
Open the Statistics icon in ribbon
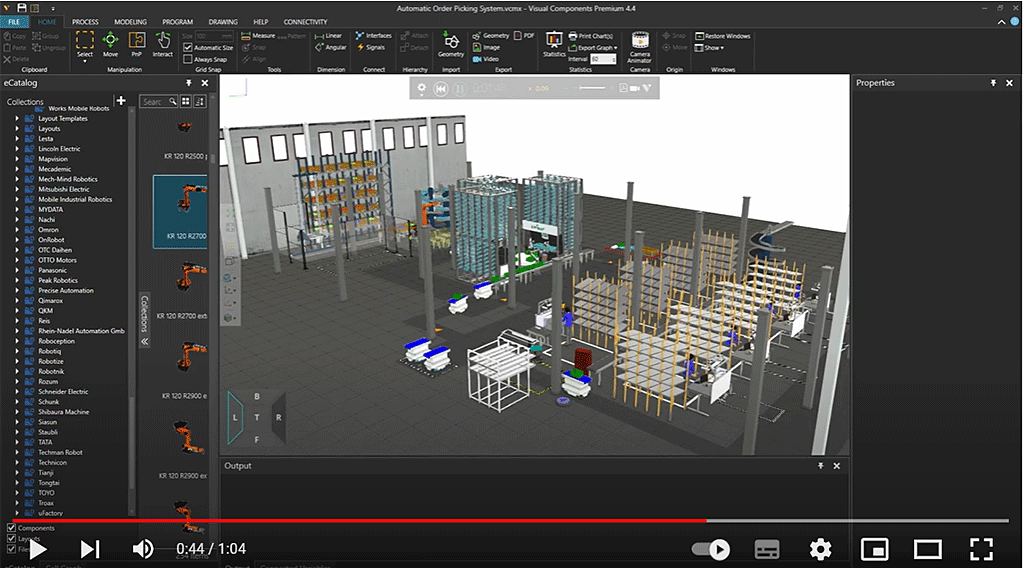point(554,43)
